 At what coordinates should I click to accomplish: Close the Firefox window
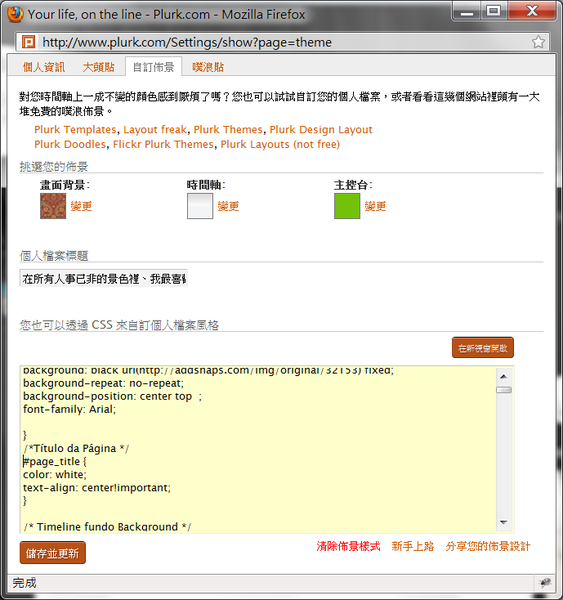point(532,11)
